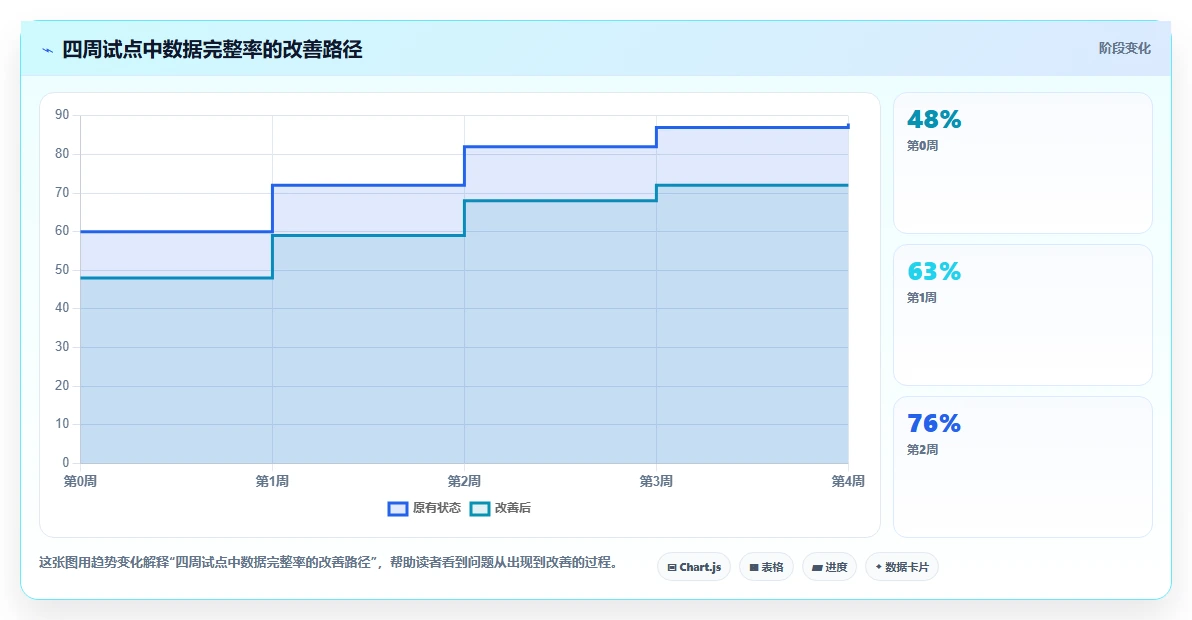This screenshot has height=620, width=1192.
Task: Click the x-axis label 第3周
Action: click(x=656, y=481)
